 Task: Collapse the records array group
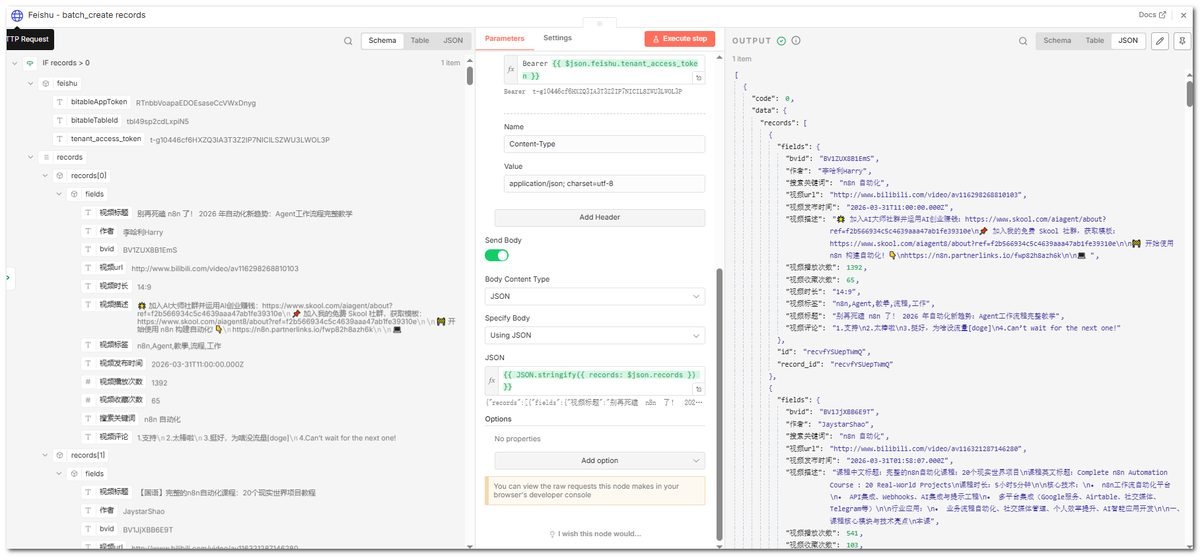(x=30, y=157)
